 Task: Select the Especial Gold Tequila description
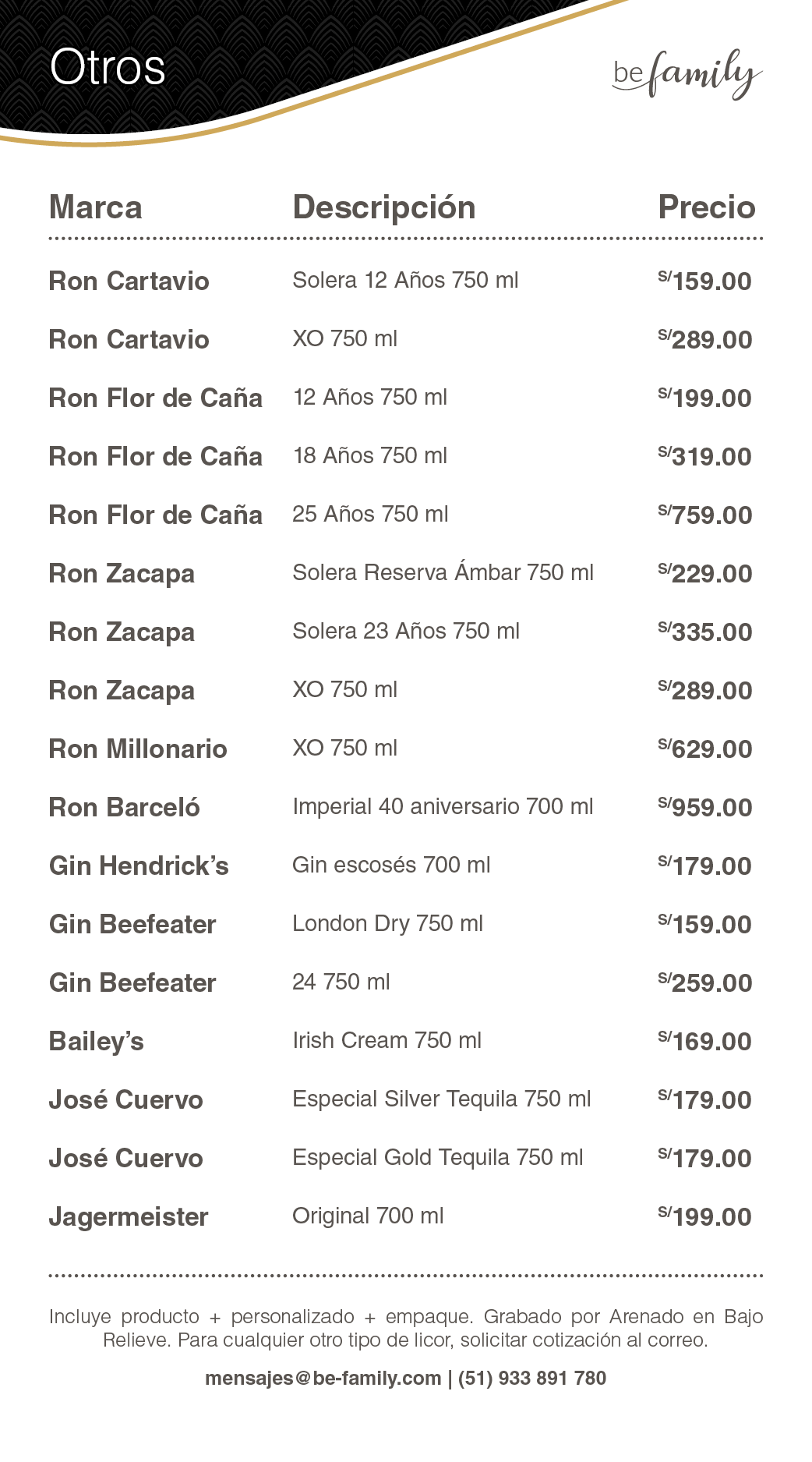(x=437, y=1157)
